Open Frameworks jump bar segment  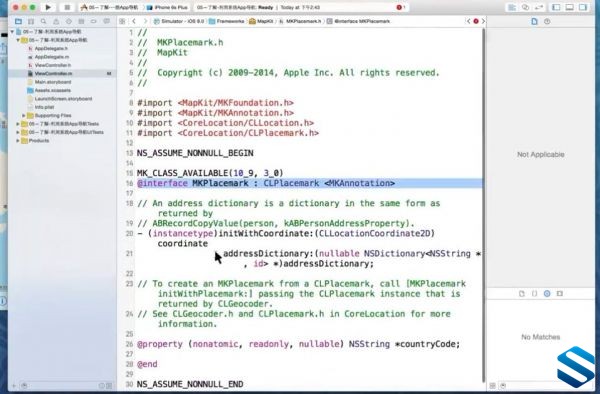pos(227,21)
